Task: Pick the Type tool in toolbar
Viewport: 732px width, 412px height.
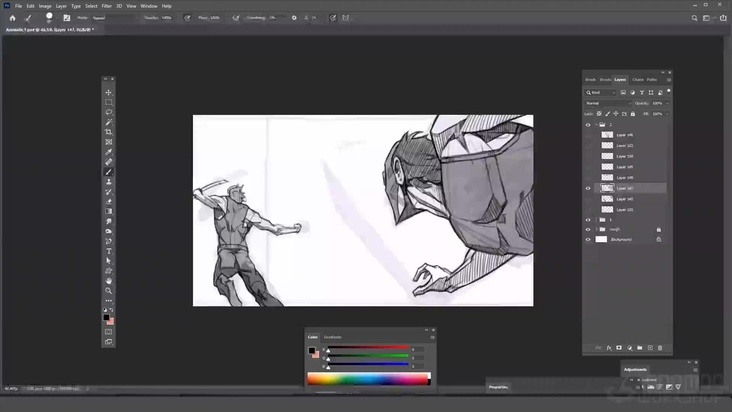Action: 109,251
